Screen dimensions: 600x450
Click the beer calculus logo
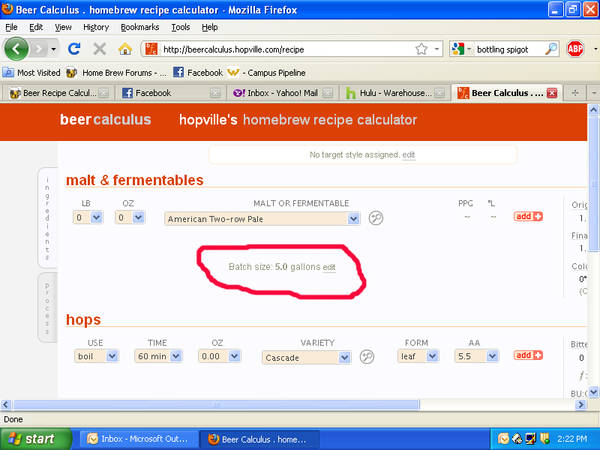click(x=105, y=120)
